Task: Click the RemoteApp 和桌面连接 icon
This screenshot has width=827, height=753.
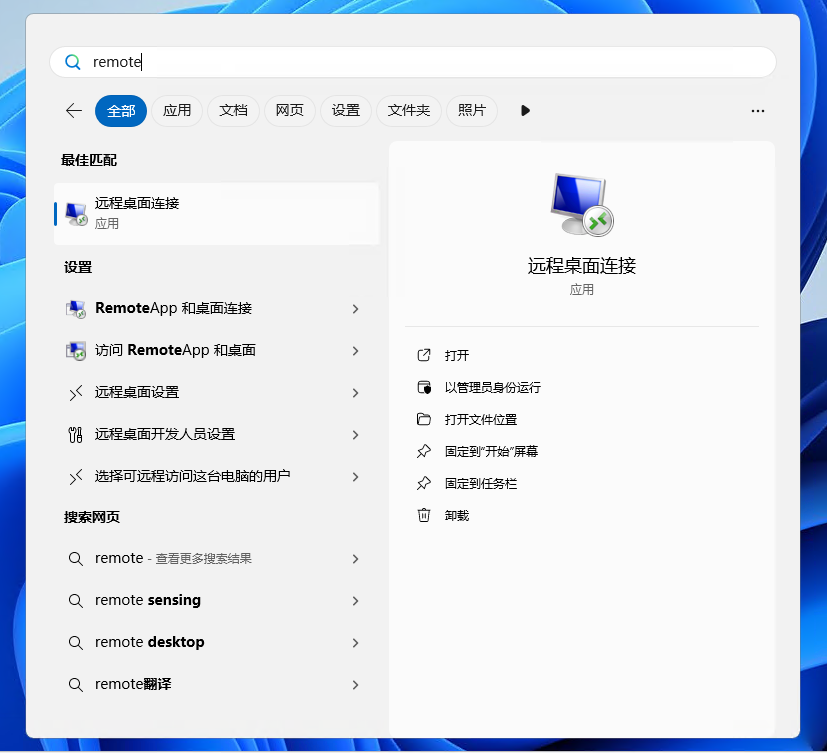Action: (76, 309)
